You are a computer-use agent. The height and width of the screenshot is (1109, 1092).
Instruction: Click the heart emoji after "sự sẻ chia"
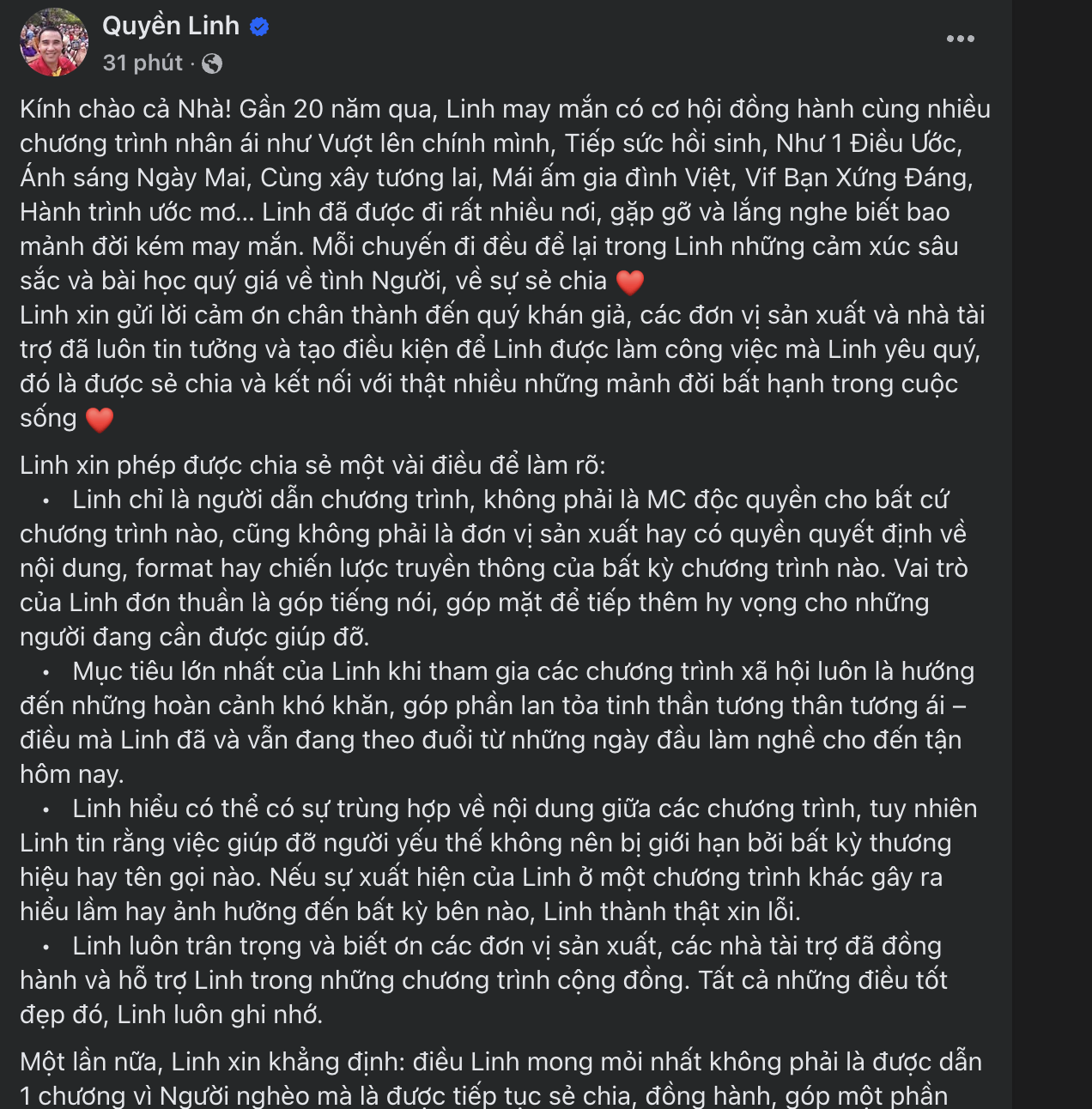tap(630, 282)
